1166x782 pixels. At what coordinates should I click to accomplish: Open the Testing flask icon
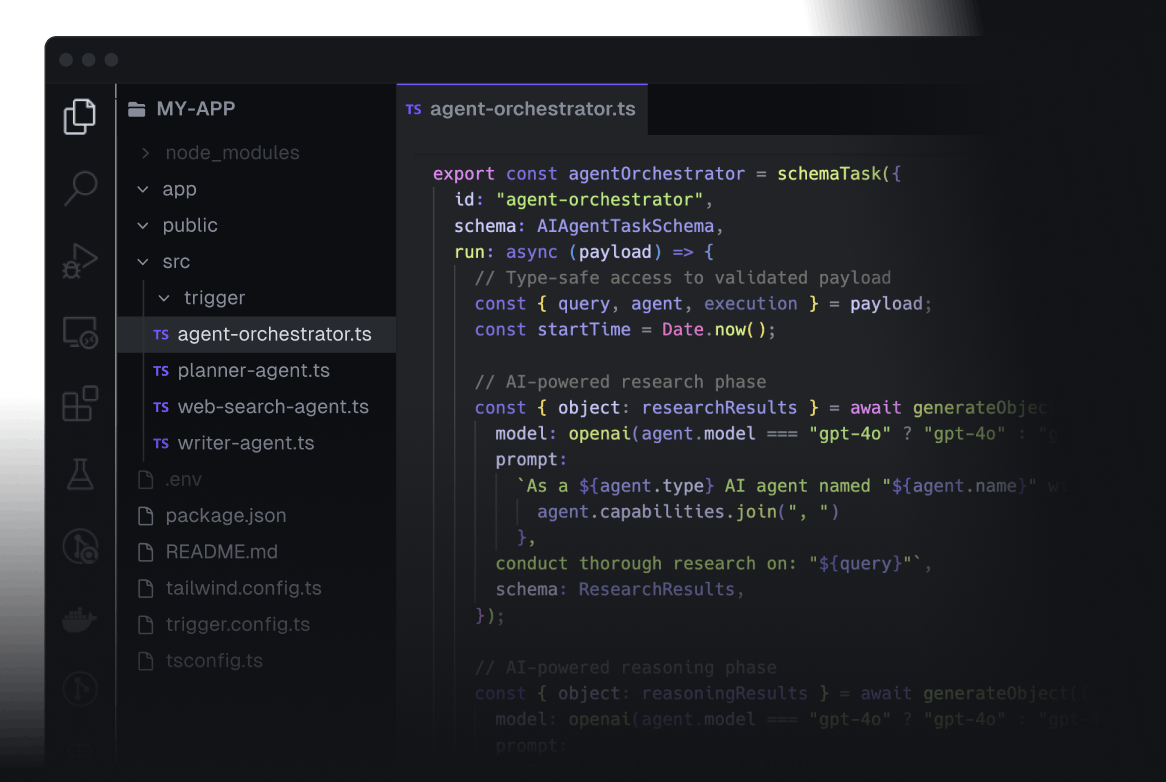coord(80,474)
